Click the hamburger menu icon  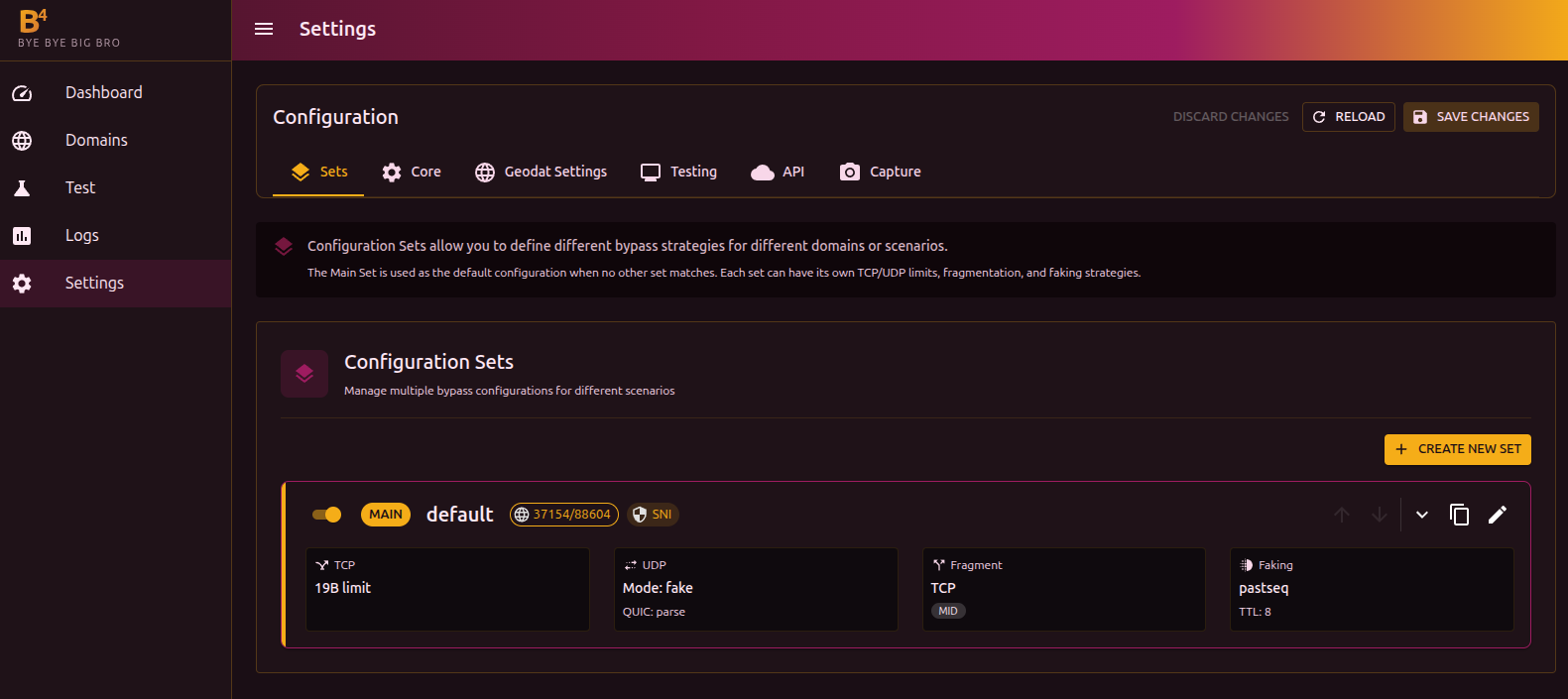(264, 29)
